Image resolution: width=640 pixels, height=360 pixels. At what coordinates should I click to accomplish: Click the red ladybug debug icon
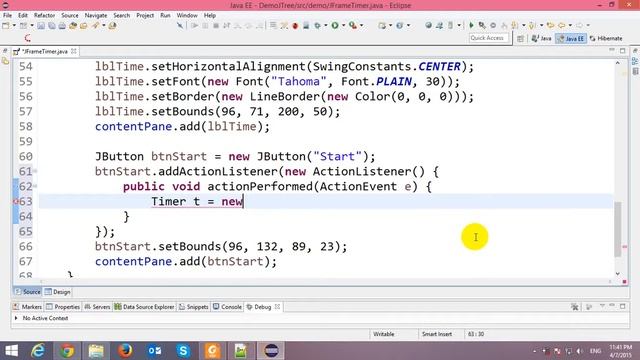pos(295,25)
